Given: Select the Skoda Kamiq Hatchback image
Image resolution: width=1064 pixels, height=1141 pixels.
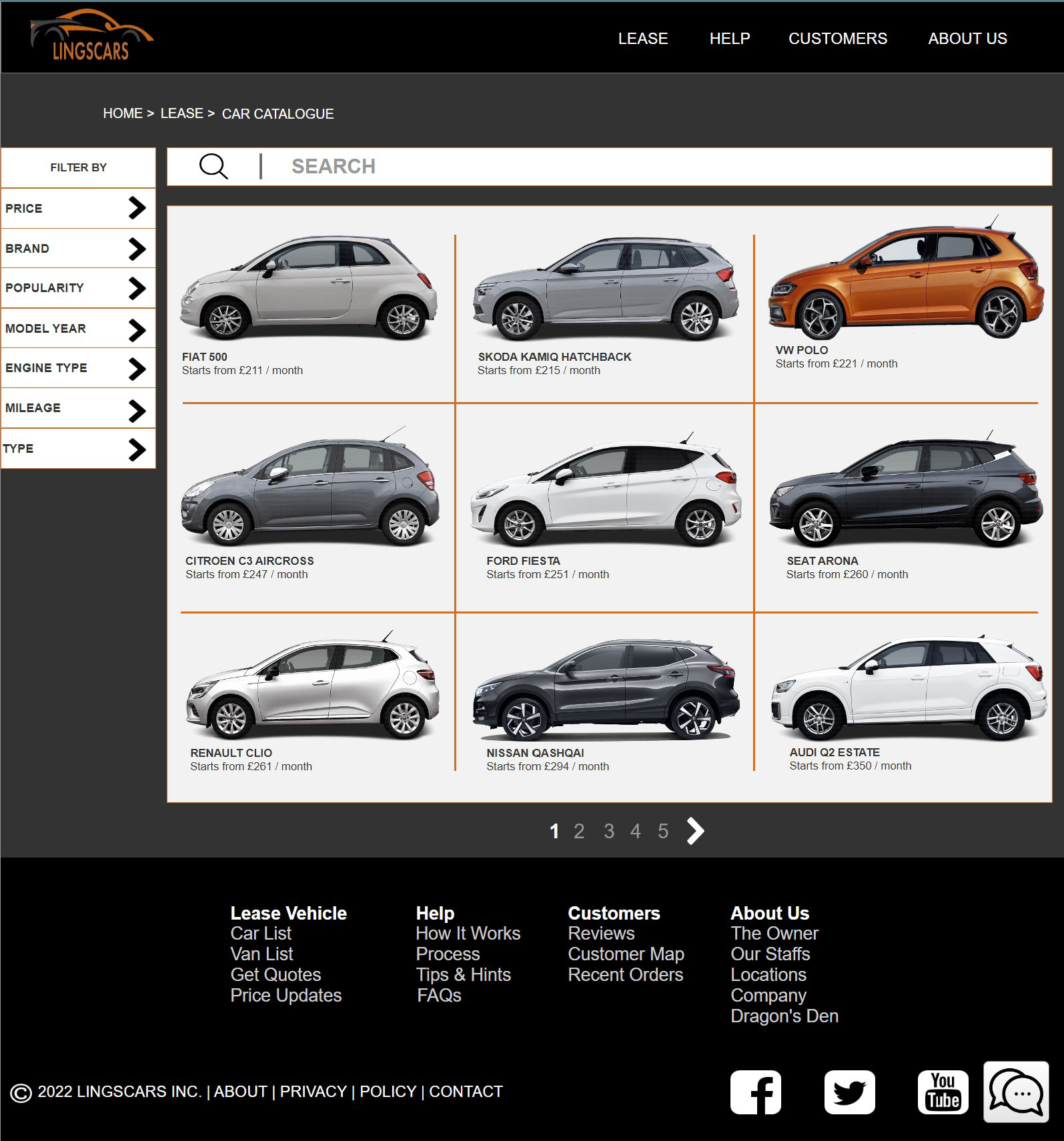Looking at the screenshot, I should point(606,290).
